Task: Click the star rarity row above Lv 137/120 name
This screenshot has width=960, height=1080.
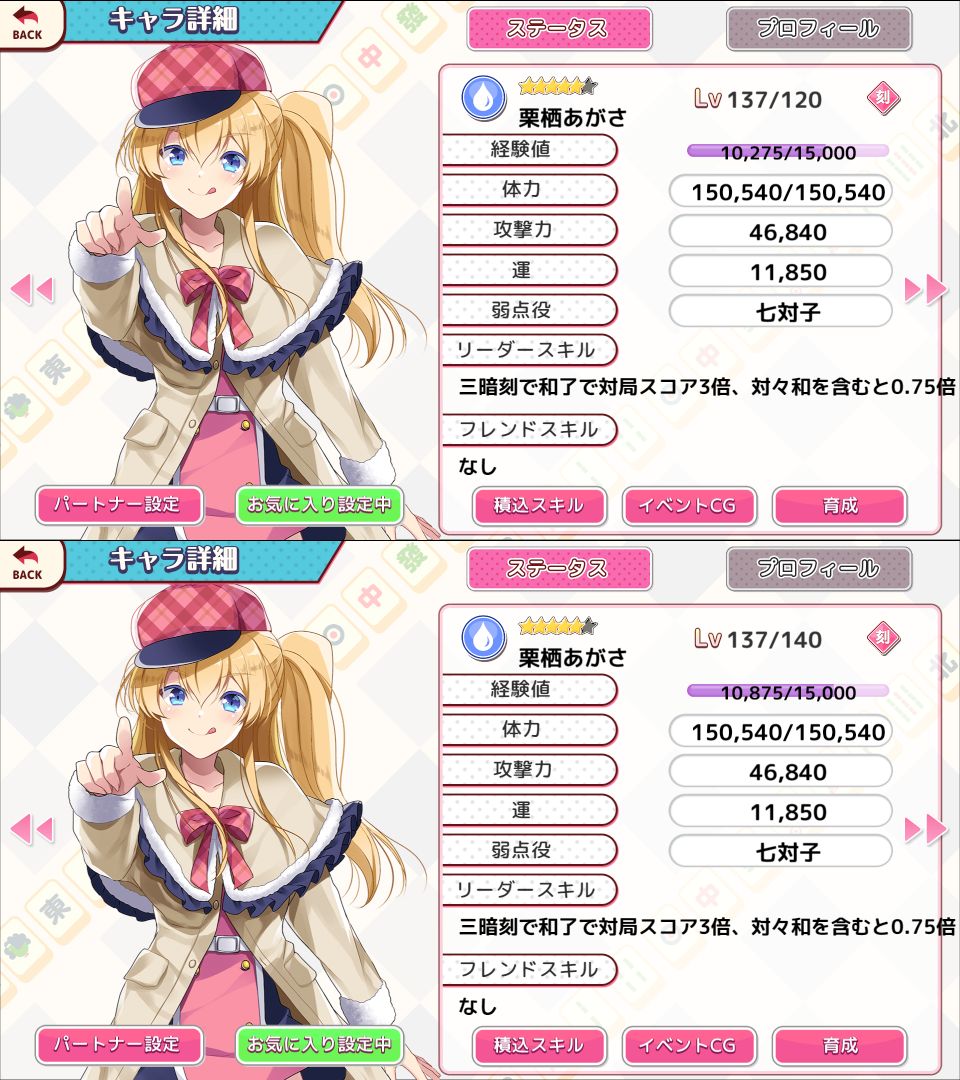Action: pyautogui.click(x=558, y=86)
